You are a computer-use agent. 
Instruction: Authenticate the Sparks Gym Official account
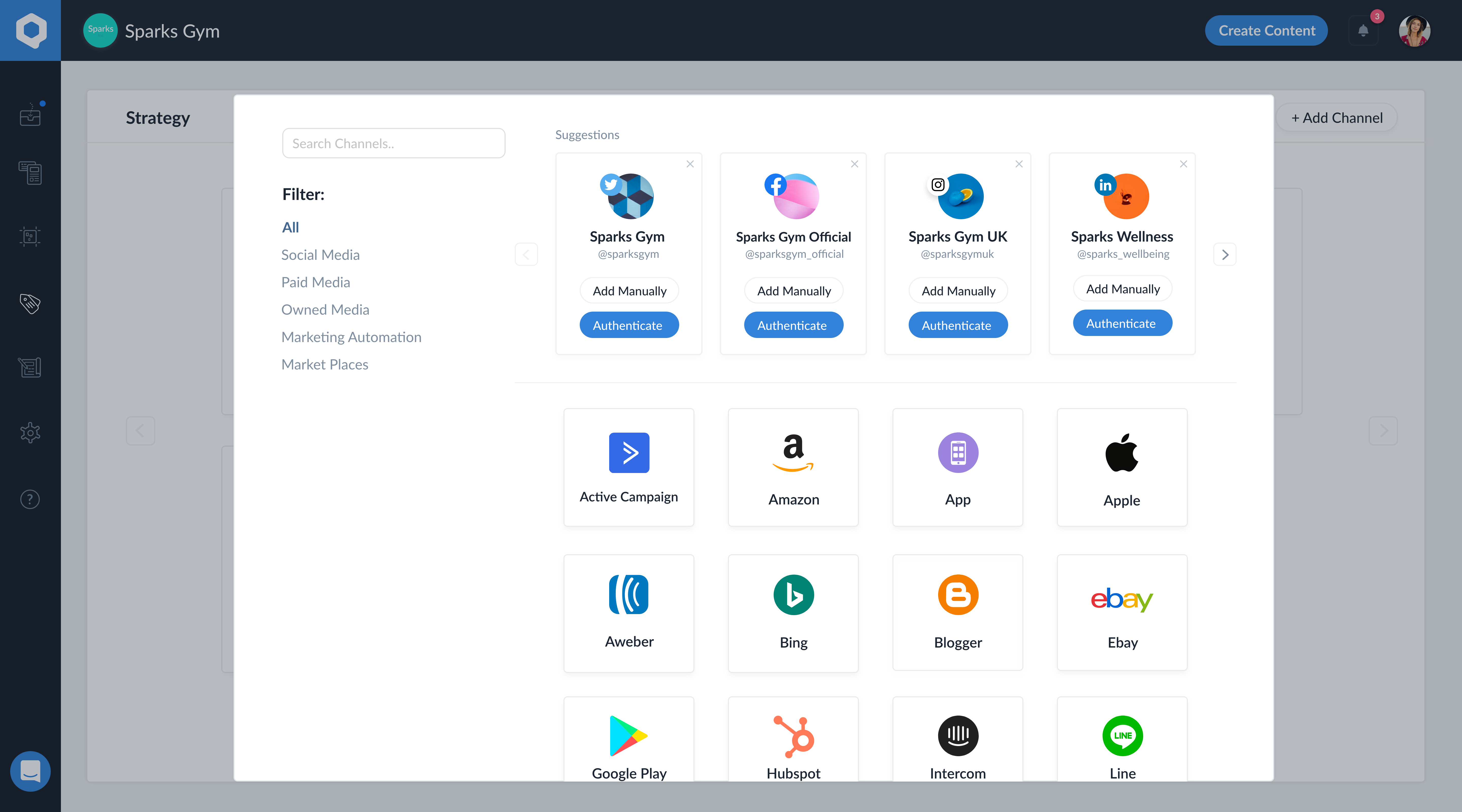793,325
